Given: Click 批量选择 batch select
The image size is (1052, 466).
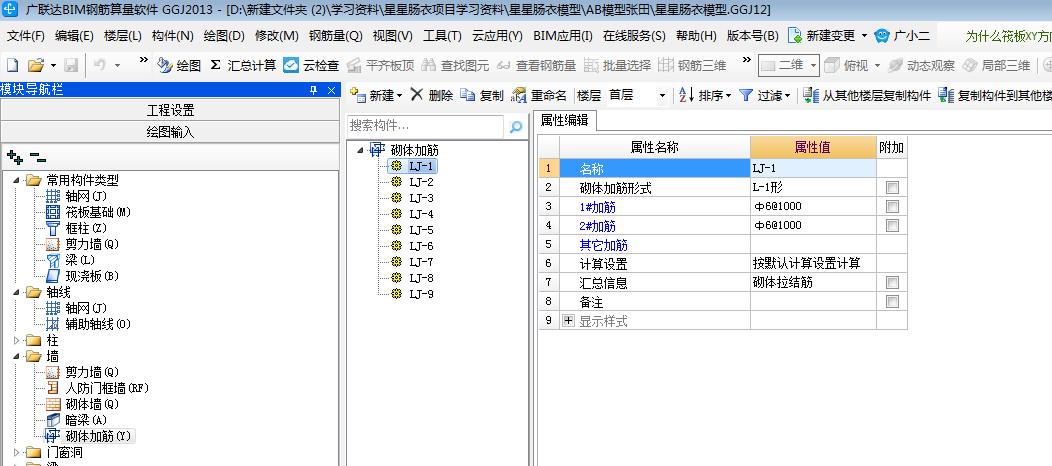Looking at the screenshot, I should click(x=617, y=66).
